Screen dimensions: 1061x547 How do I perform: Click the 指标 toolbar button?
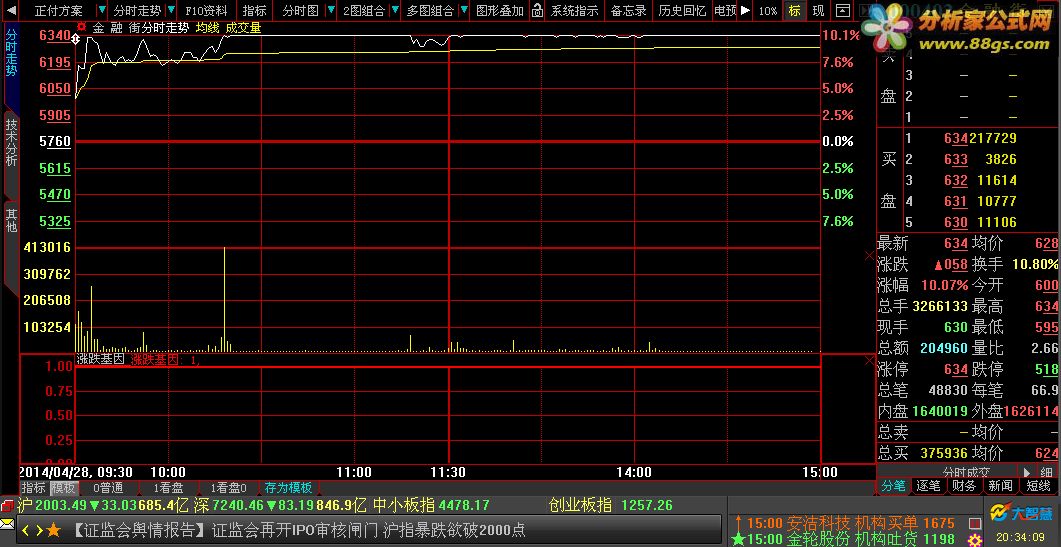pyautogui.click(x=254, y=10)
